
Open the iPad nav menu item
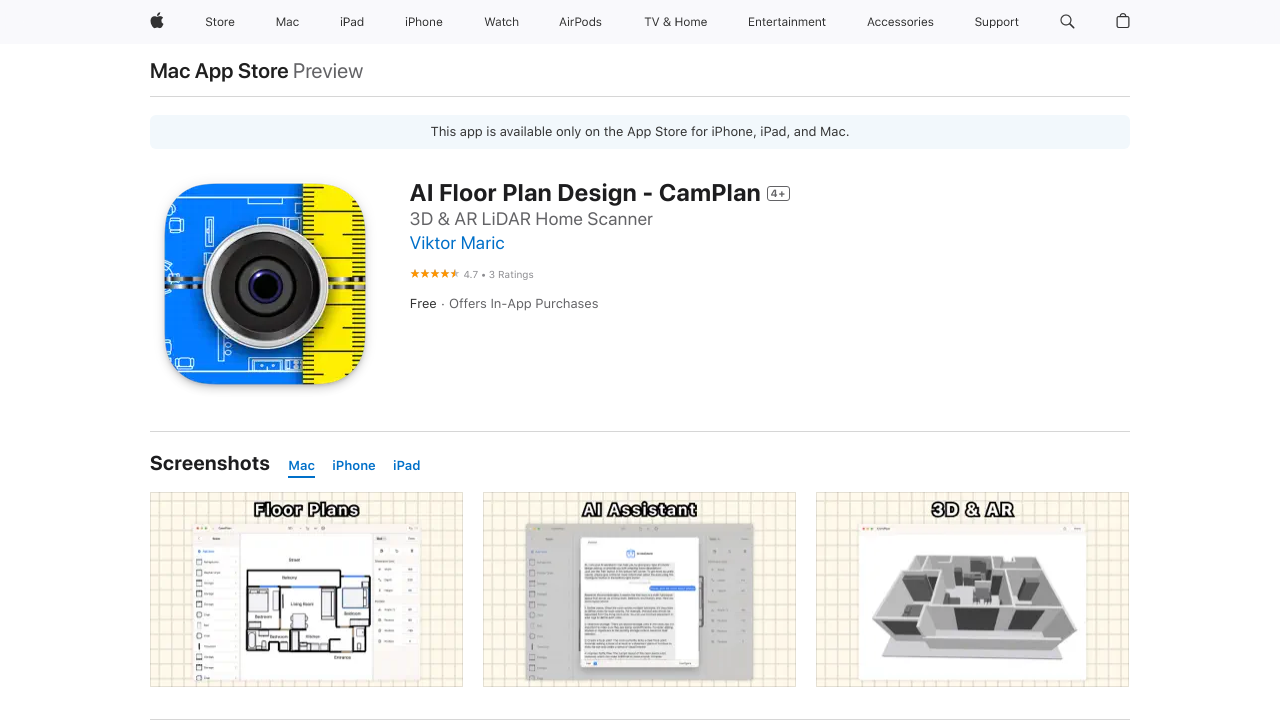click(352, 22)
